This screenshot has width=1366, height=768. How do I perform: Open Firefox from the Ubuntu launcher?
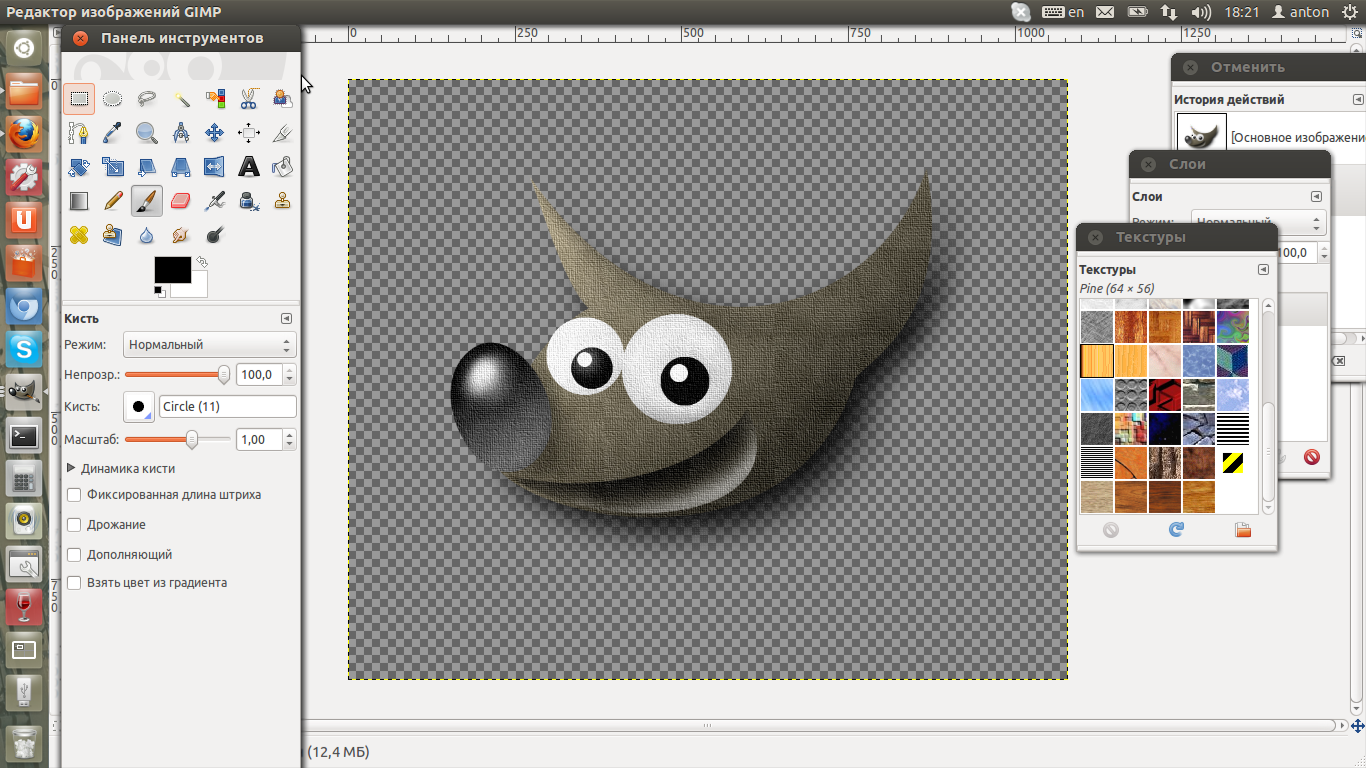tap(24, 133)
